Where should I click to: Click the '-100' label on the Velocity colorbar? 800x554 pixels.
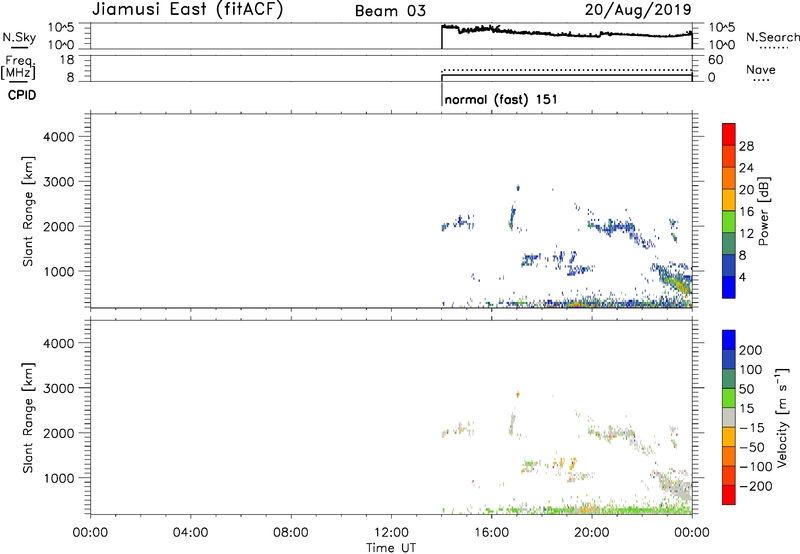tap(756, 467)
